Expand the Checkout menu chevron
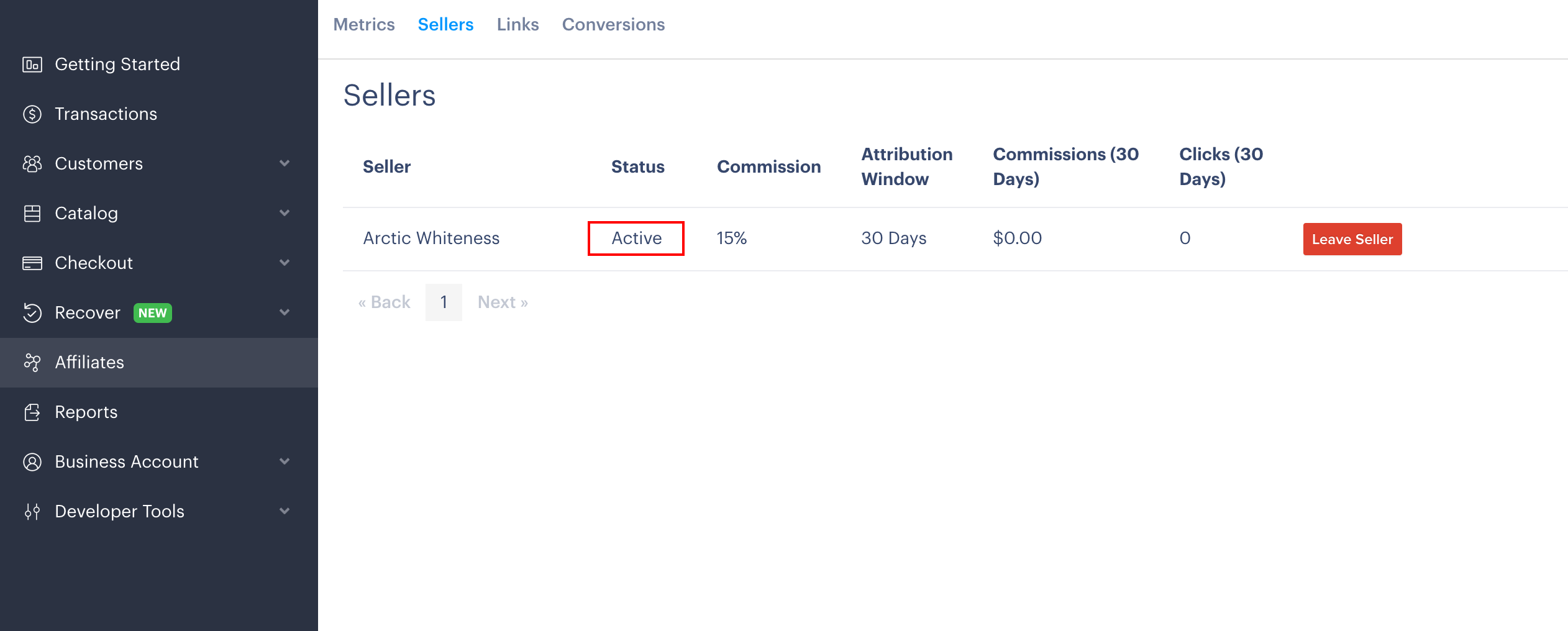Screen dimensions: 1568x631 pos(285,263)
